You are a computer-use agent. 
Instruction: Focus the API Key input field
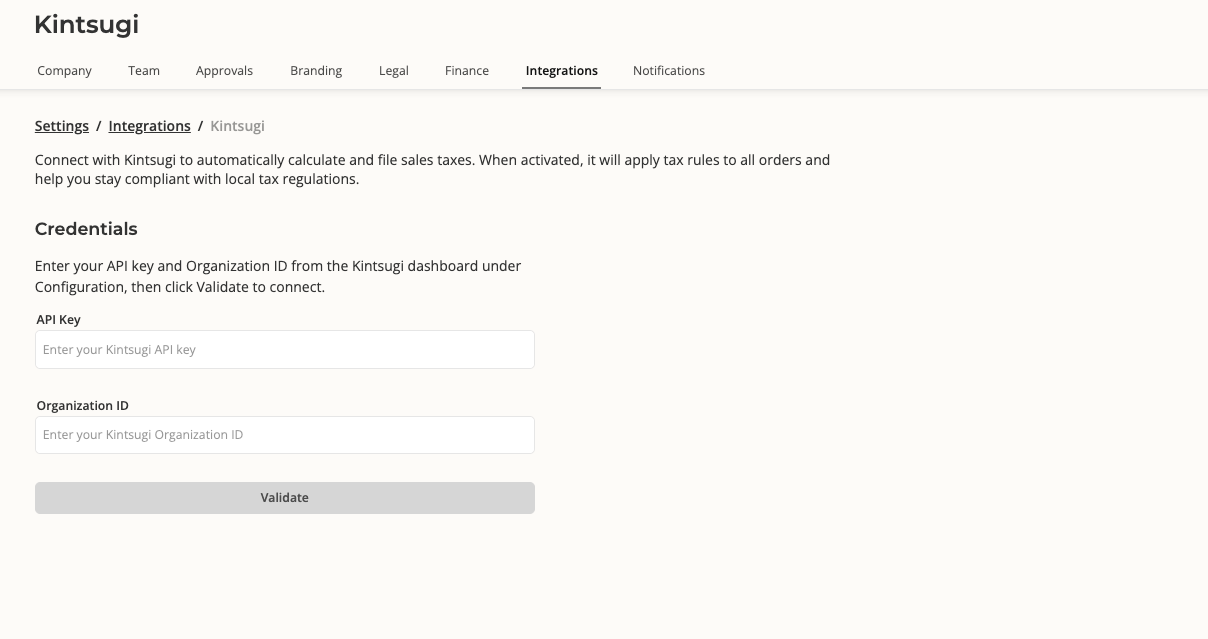click(285, 350)
